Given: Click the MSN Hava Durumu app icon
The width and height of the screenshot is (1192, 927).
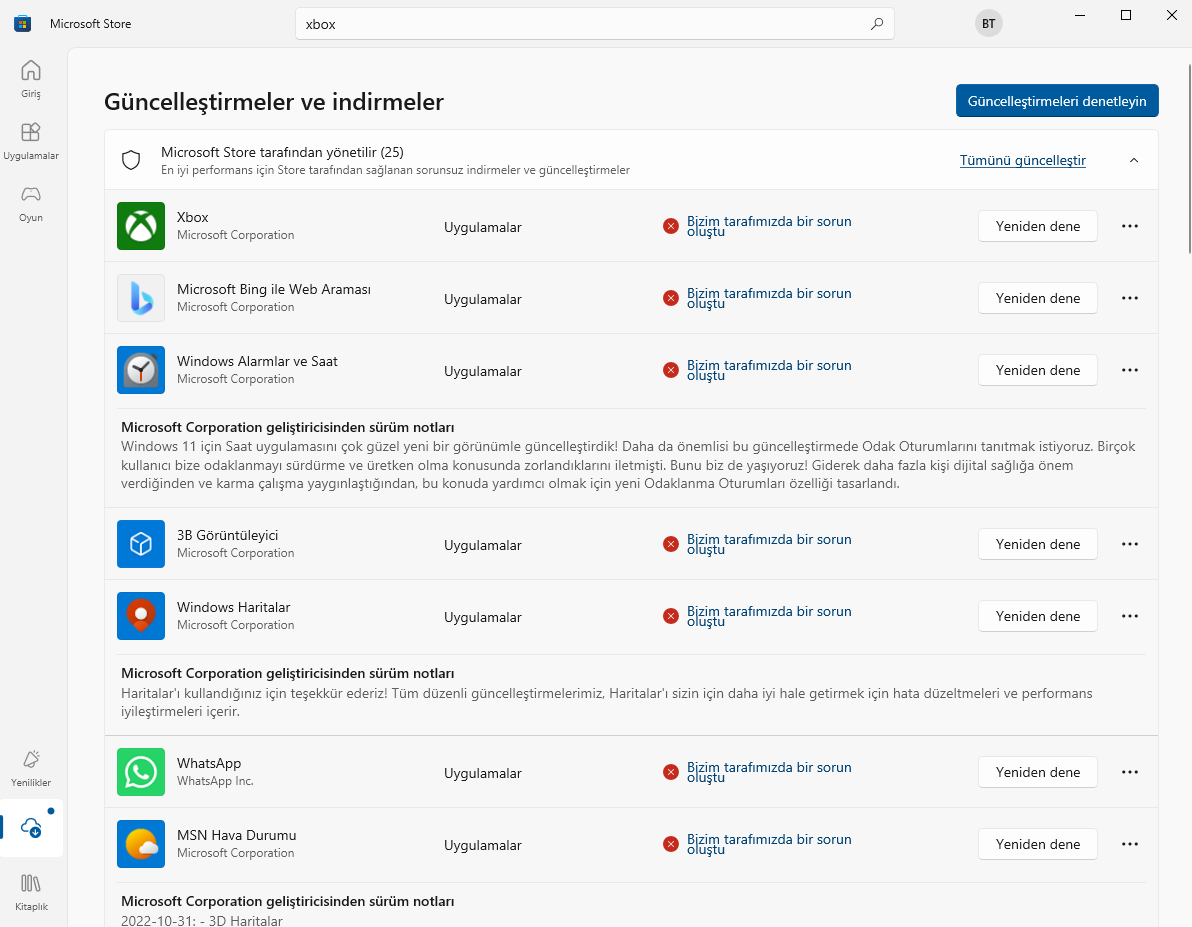Looking at the screenshot, I should pyautogui.click(x=141, y=844).
